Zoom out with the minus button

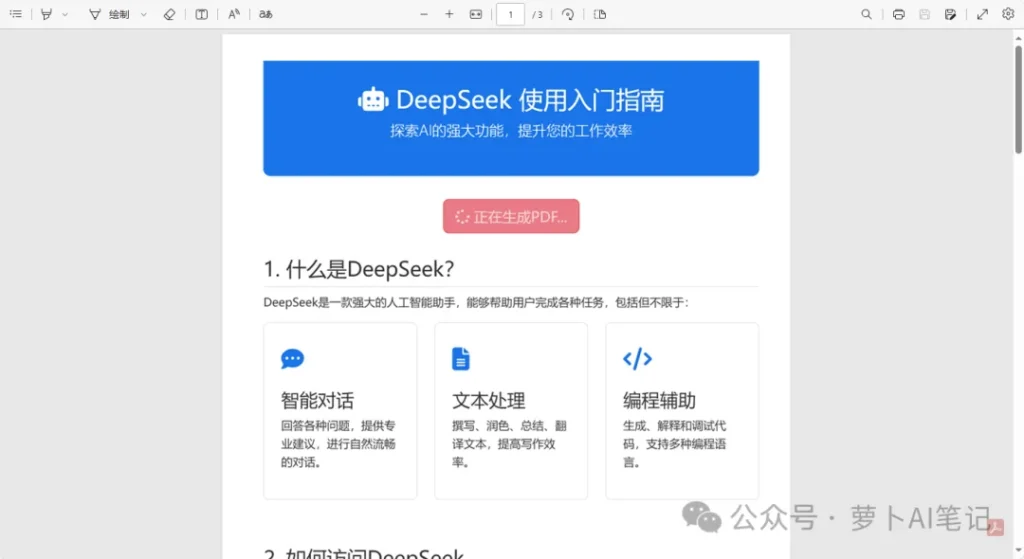pos(424,14)
